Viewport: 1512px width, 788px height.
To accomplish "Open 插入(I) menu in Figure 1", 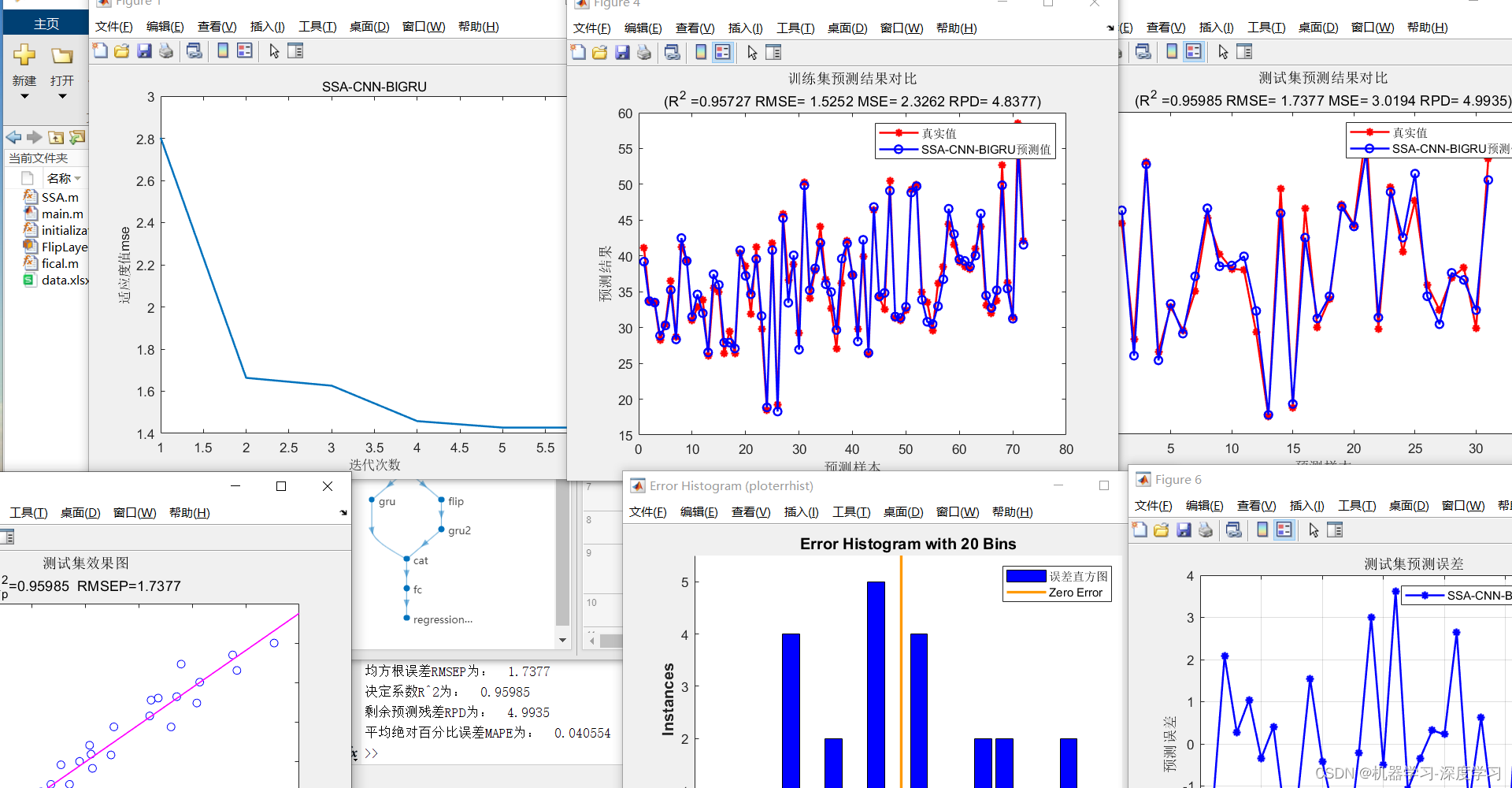I will coord(268,27).
